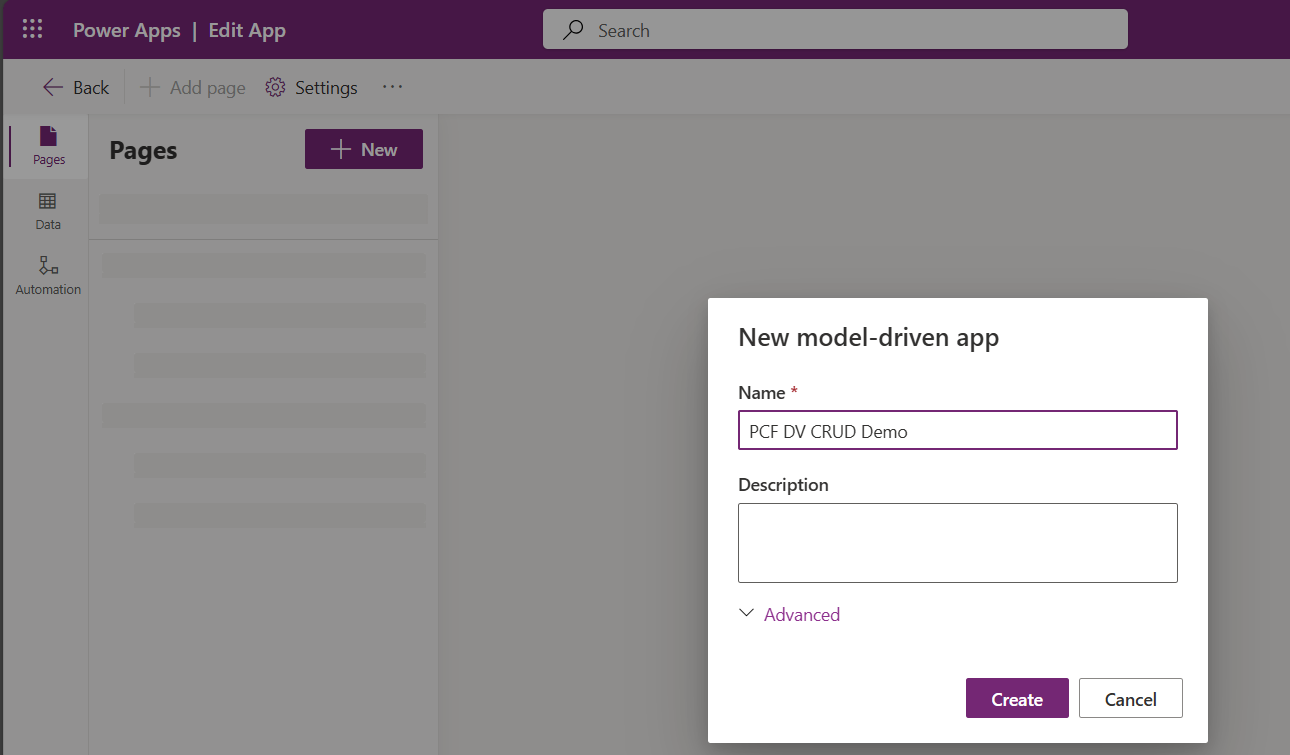
Task: Focus the Name field with PCF DV CRUD Demo
Action: pyautogui.click(x=957, y=431)
